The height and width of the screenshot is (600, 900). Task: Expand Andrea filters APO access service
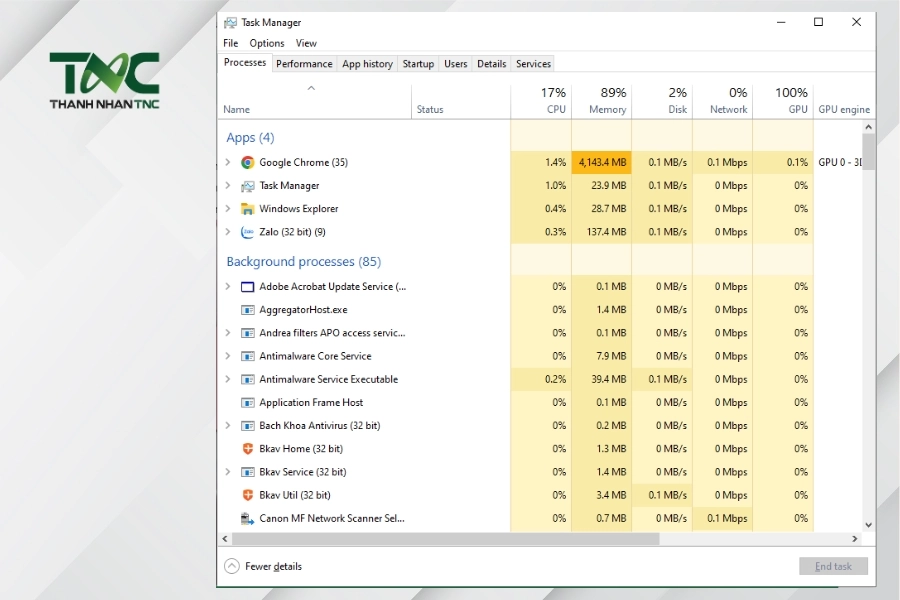228,333
